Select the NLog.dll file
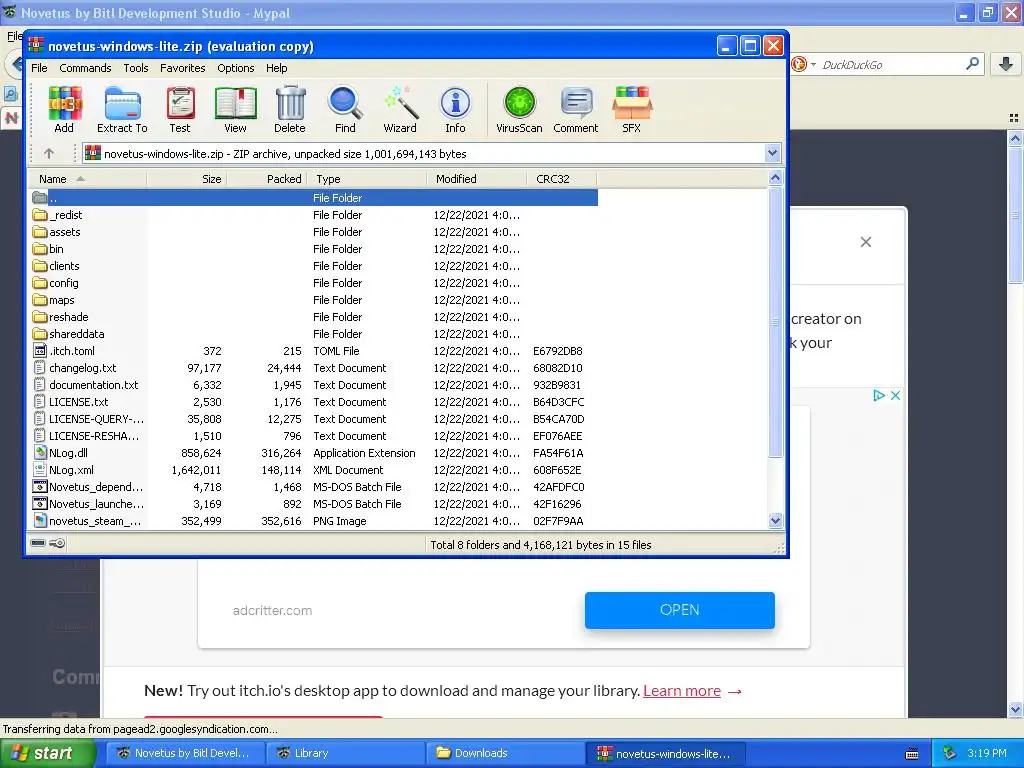The image size is (1024, 768). [61, 453]
